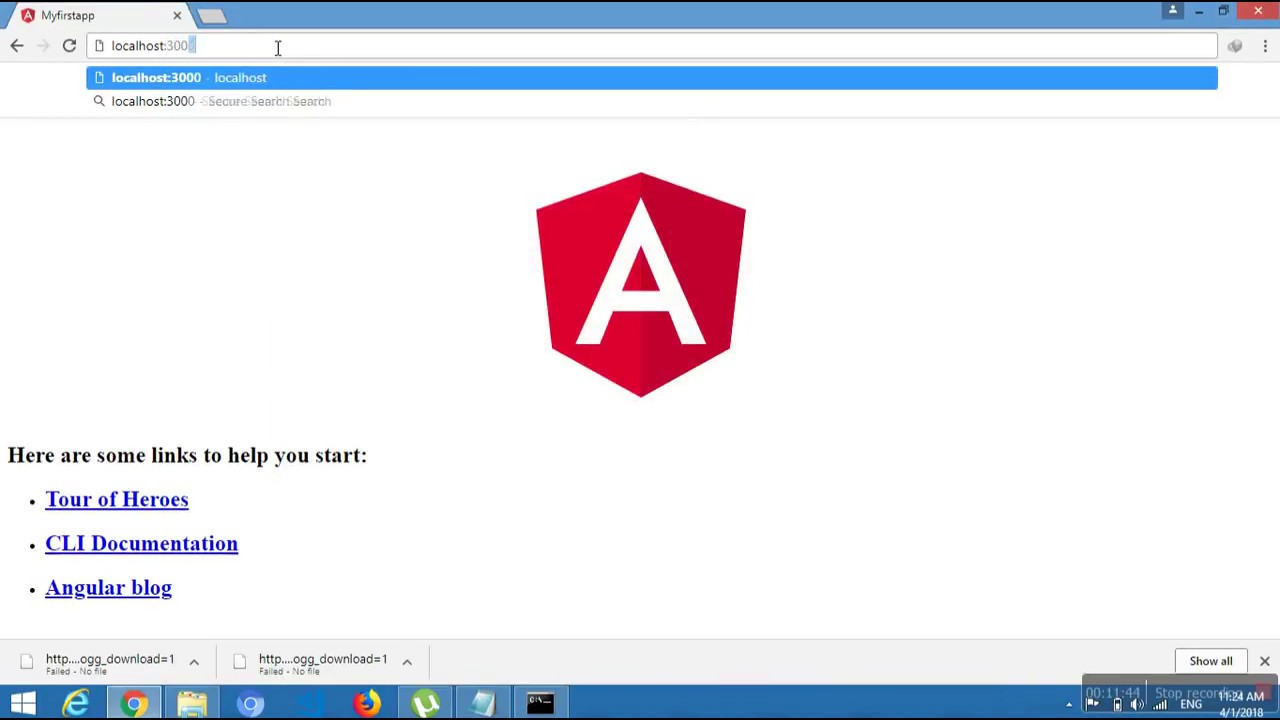Go back using browser back arrow
Image resolution: width=1280 pixels, height=720 pixels.
[x=17, y=46]
